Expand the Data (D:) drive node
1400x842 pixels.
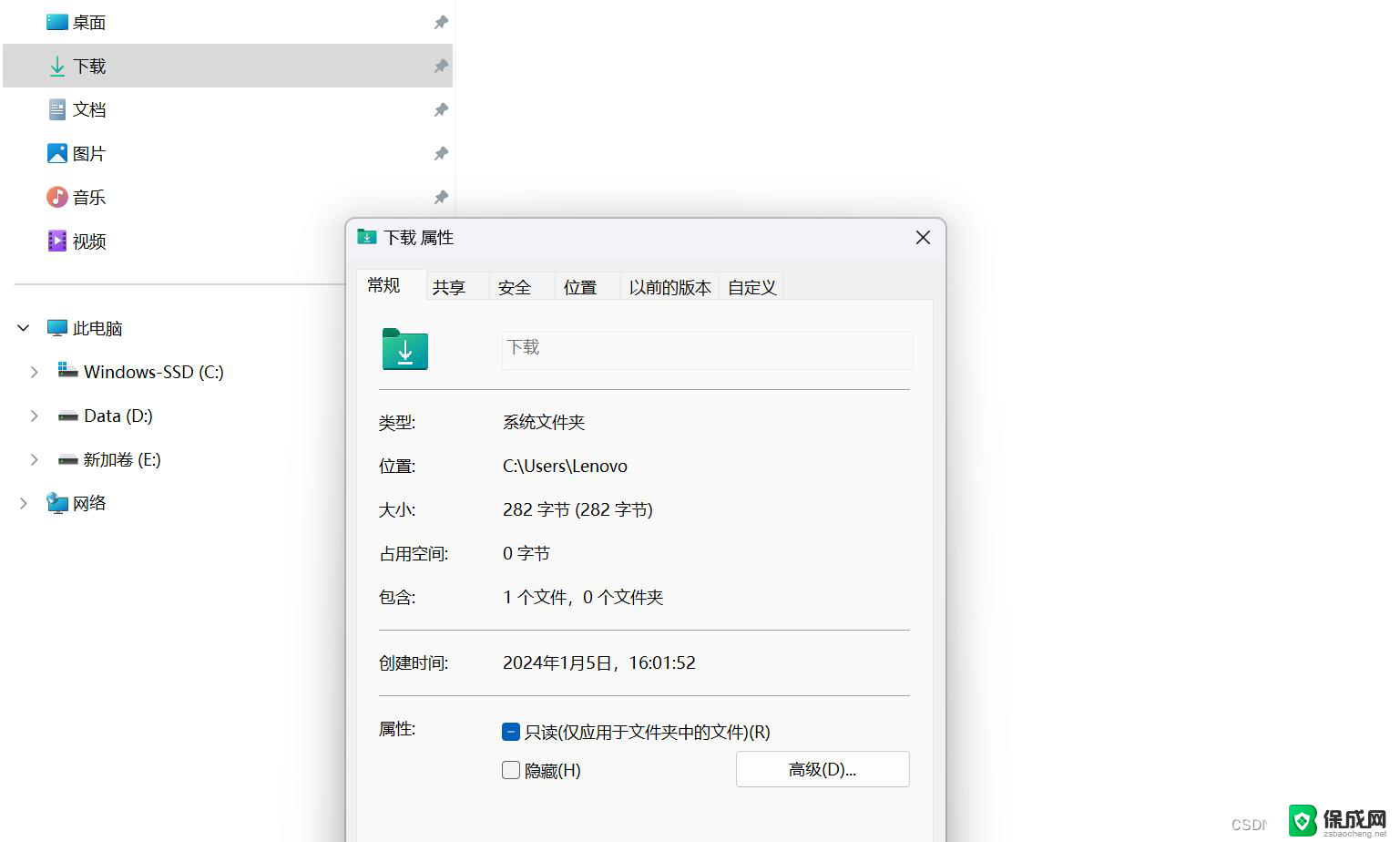tap(35, 416)
